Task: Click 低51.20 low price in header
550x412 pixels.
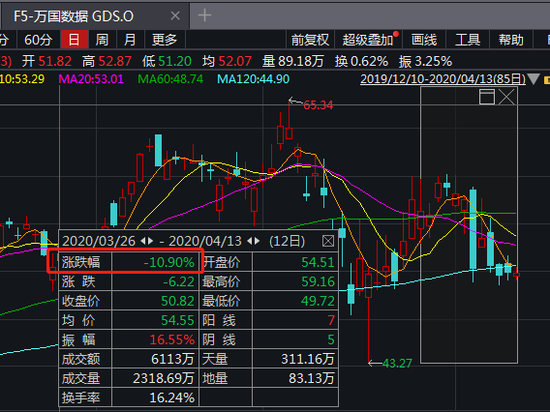Action: coord(167,61)
